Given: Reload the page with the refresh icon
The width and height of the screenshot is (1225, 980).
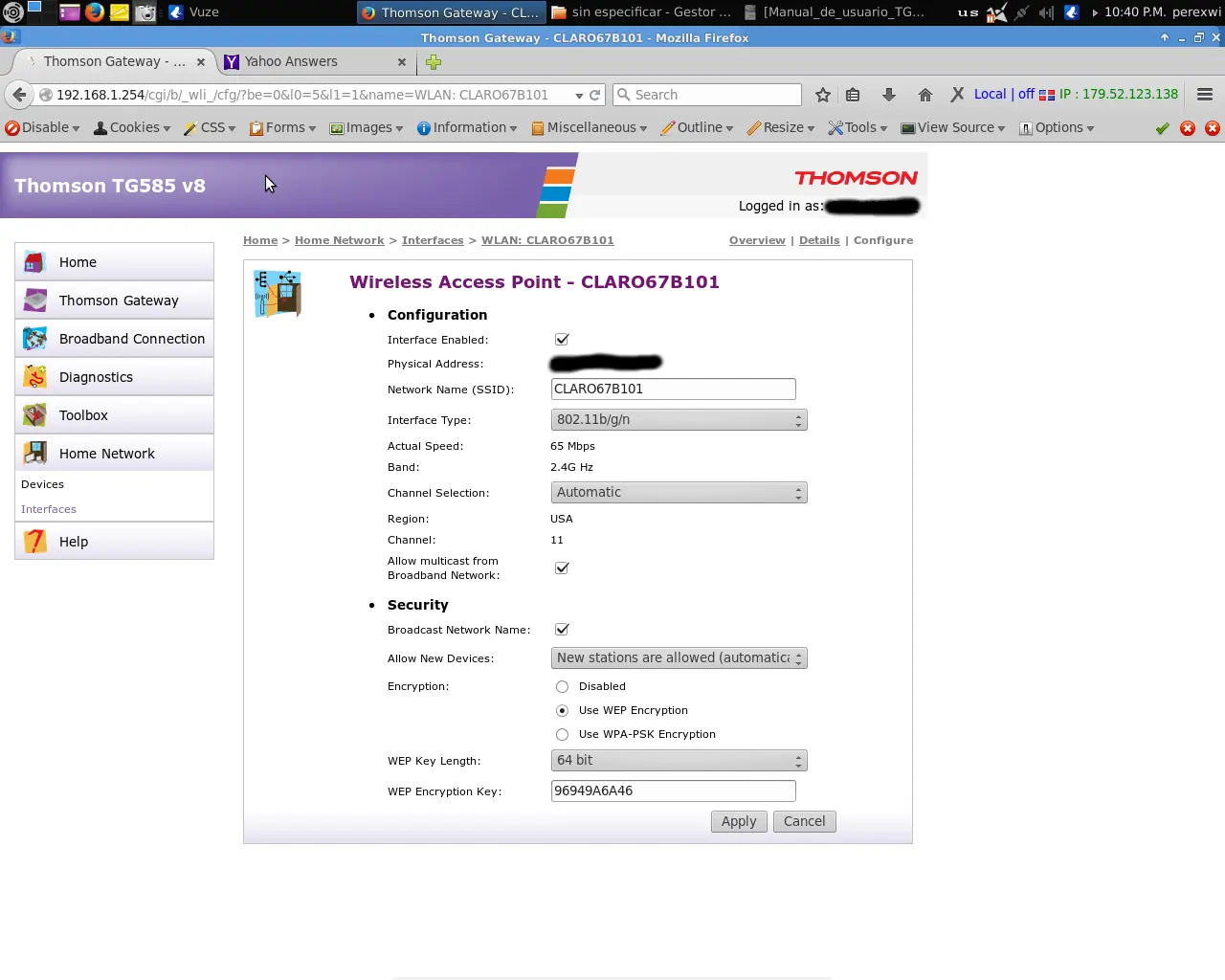Looking at the screenshot, I should tap(595, 95).
